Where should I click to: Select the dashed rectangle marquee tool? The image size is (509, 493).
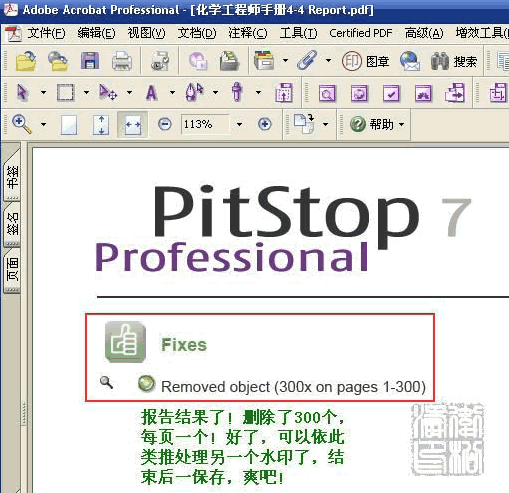(65, 92)
